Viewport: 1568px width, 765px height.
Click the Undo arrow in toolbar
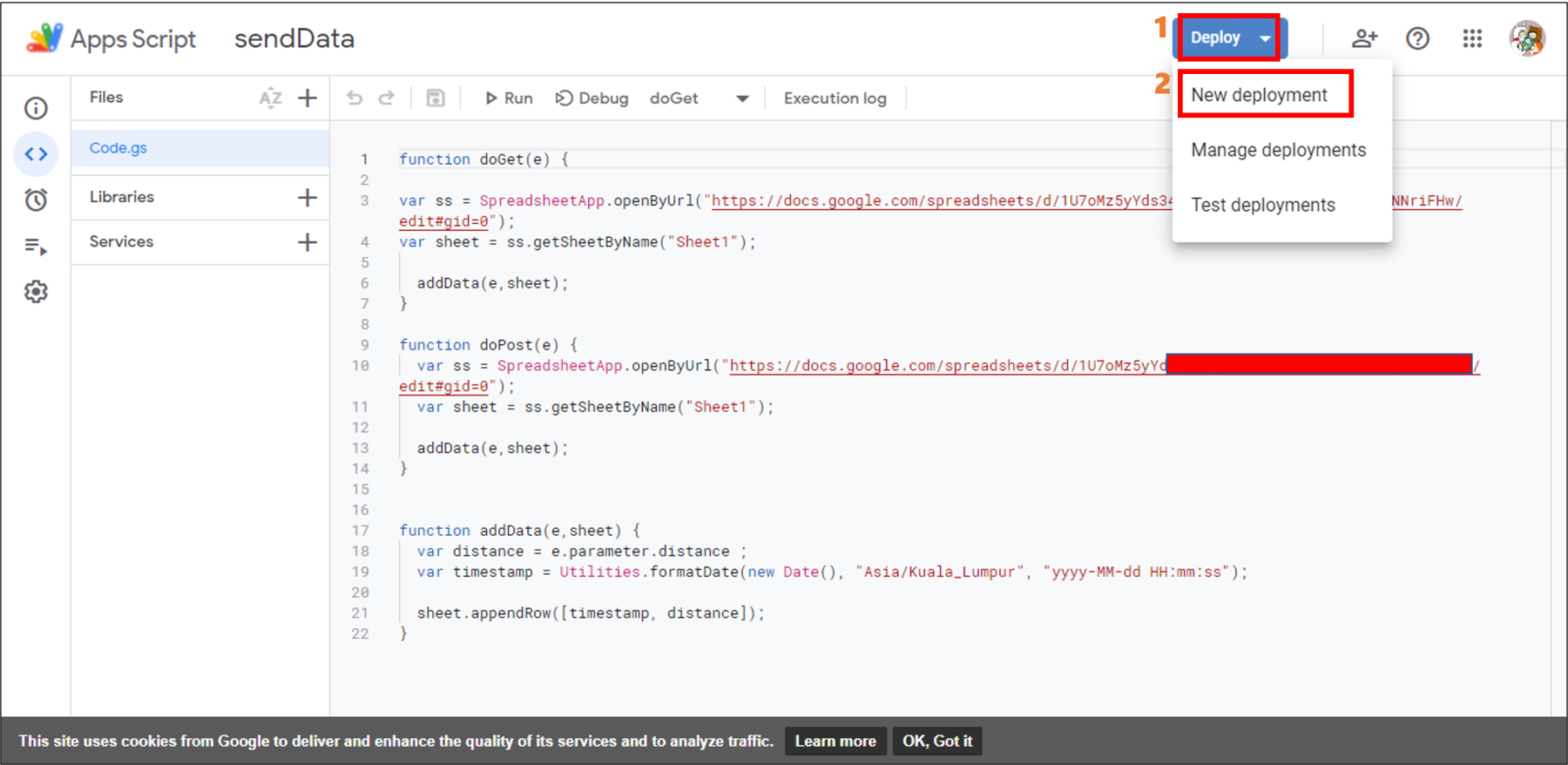pyautogui.click(x=355, y=98)
